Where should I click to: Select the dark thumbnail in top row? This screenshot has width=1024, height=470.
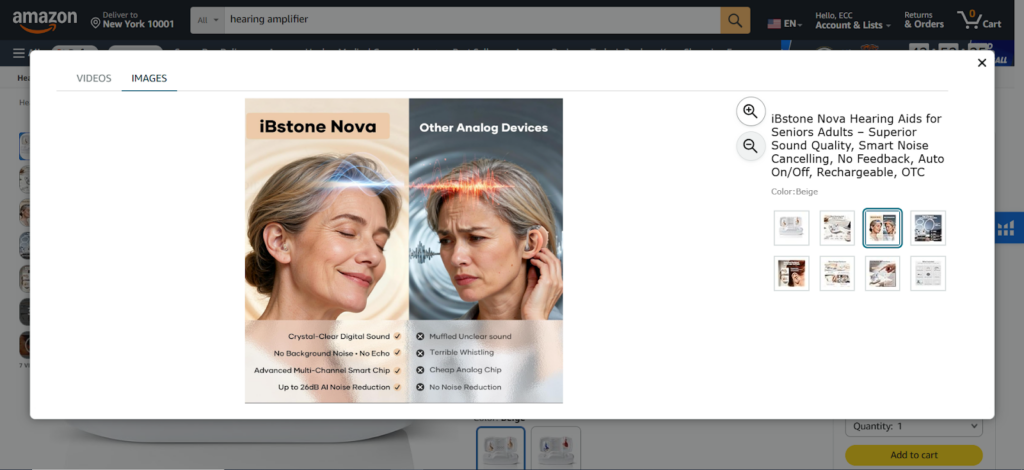(x=928, y=228)
